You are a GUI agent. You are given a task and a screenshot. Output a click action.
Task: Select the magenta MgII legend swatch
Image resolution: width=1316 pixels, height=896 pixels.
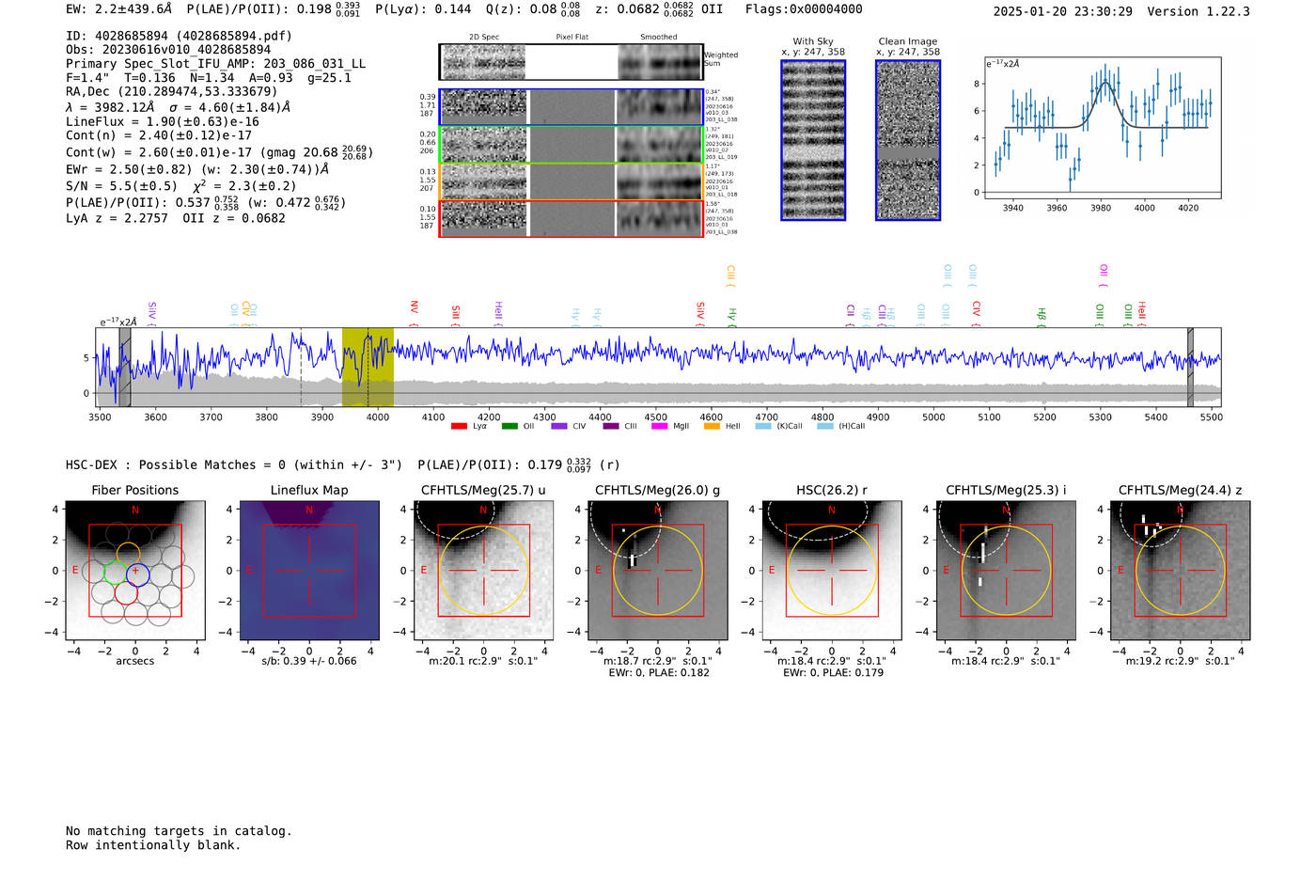click(x=659, y=427)
